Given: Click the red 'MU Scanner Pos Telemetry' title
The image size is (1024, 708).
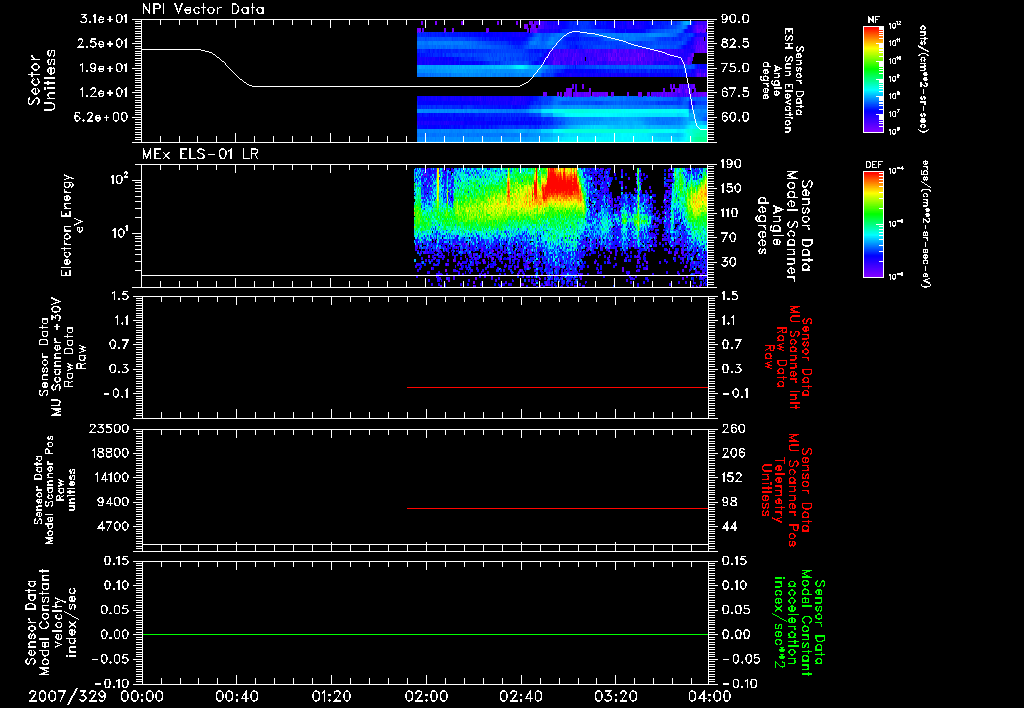Looking at the screenshot, I should (786, 490).
